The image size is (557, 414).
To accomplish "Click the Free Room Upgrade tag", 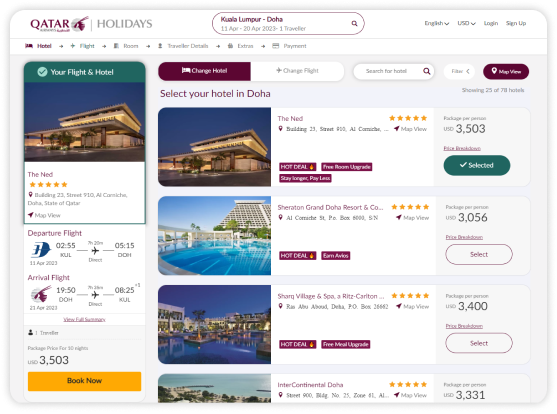I will coord(347,167).
